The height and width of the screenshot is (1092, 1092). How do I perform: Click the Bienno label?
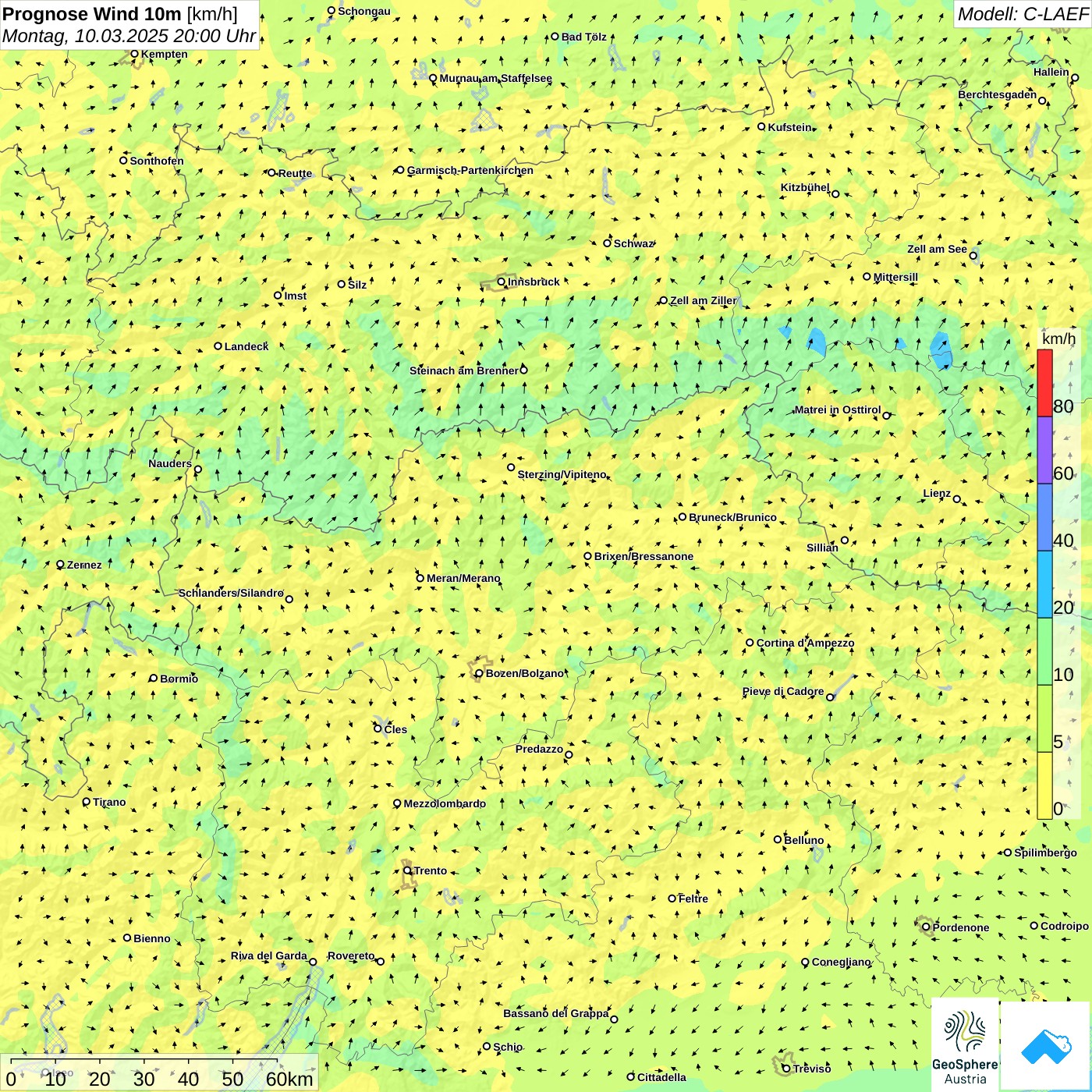(x=151, y=938)
